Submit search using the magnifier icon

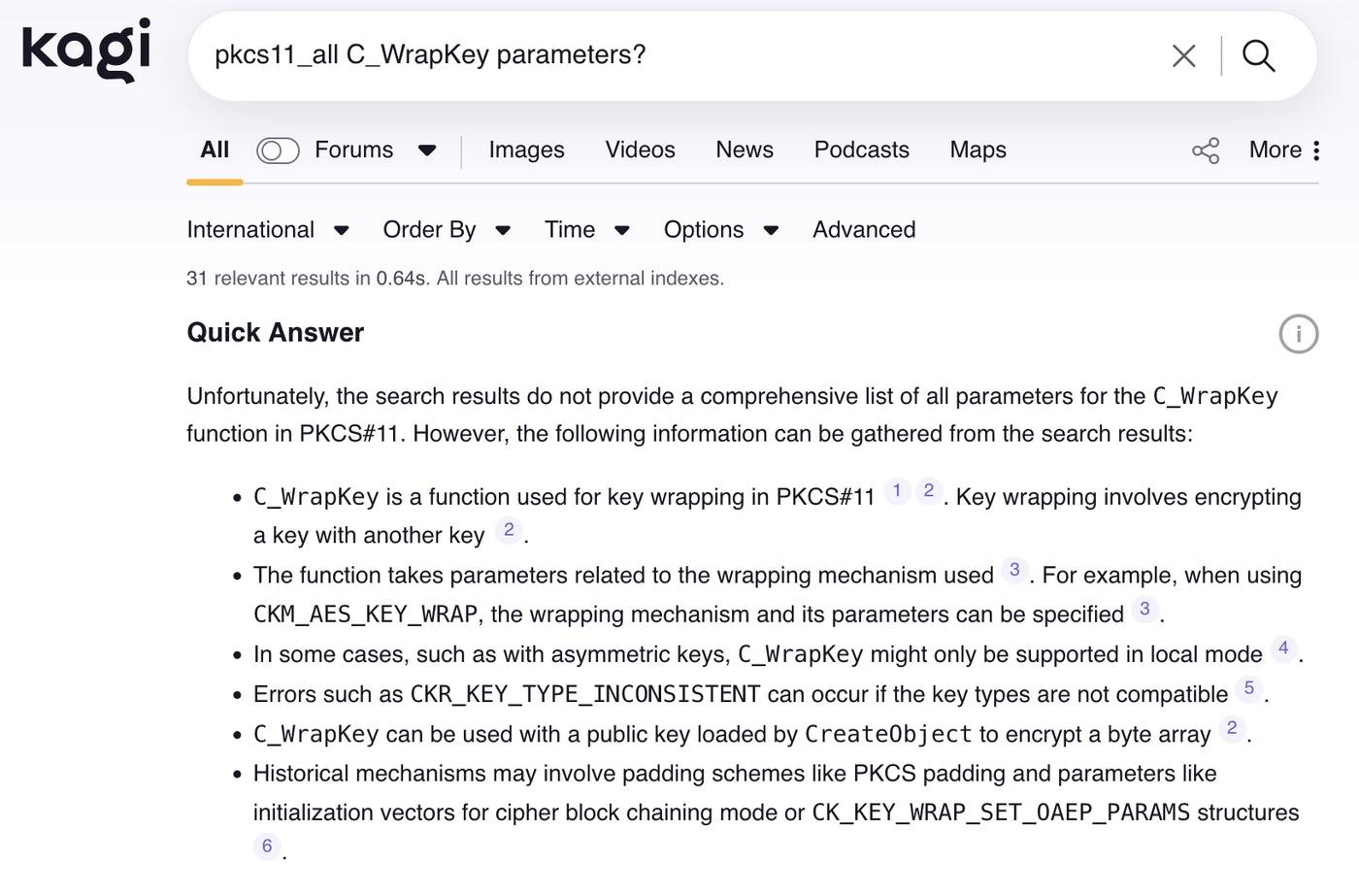(1258, 56)
